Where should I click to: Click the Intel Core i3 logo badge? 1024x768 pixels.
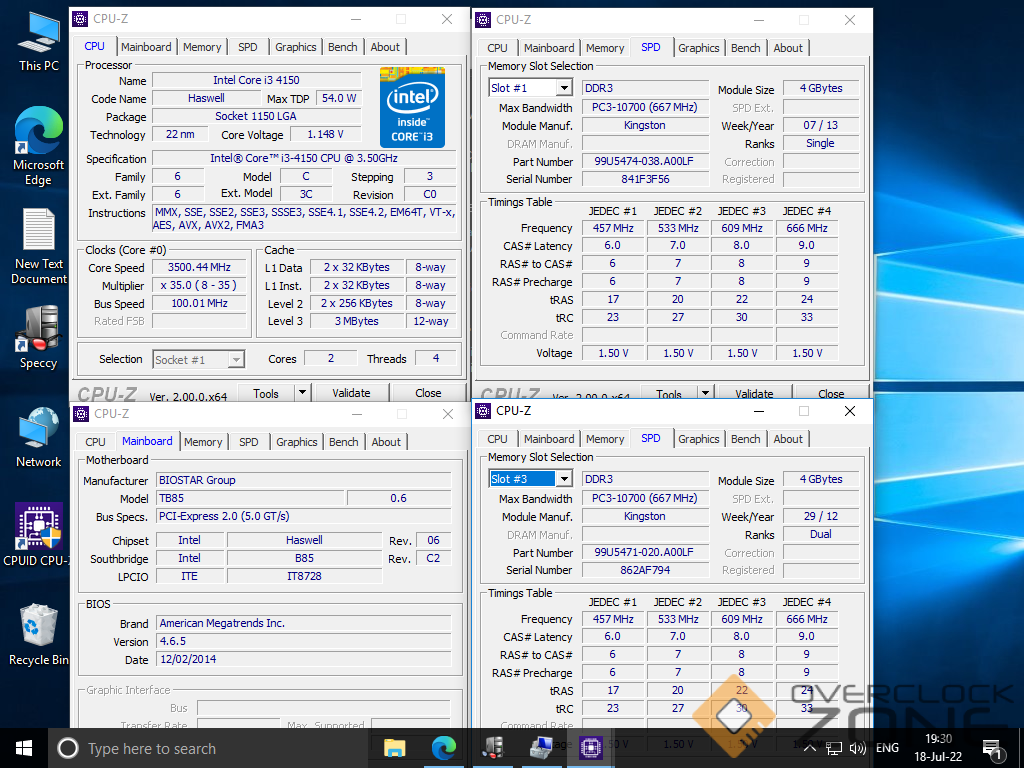point(412,108)
